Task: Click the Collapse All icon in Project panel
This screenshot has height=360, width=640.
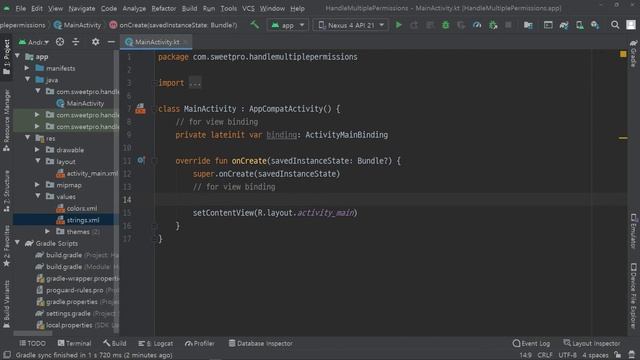Action: pyautogui.click(x=76, y=42)
